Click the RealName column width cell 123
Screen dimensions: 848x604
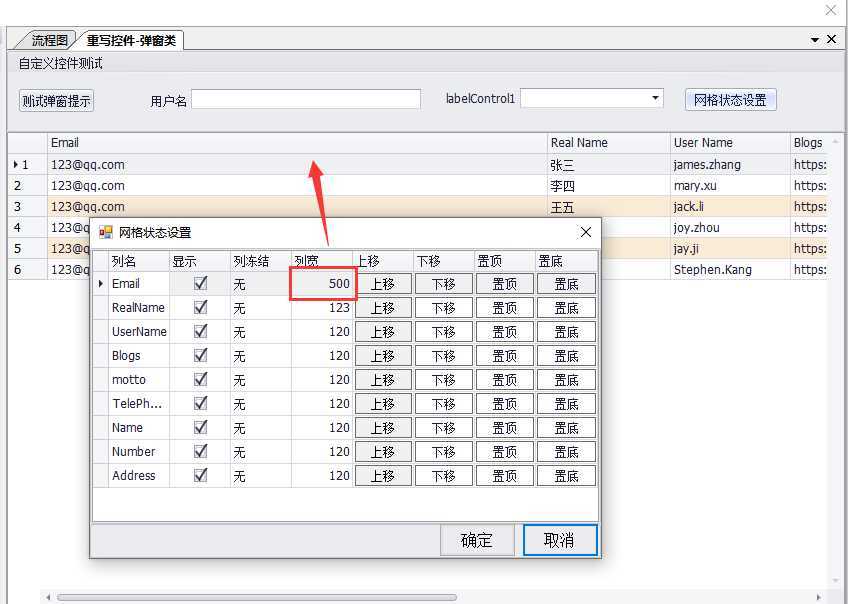point(323,308)
